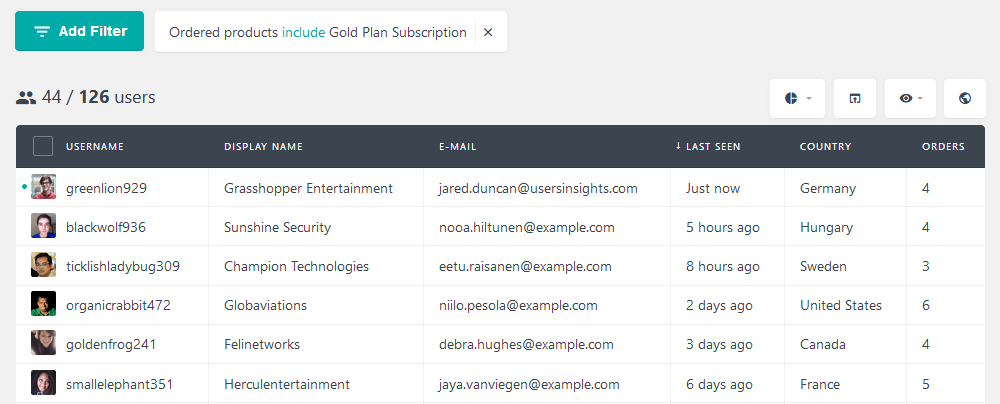Image resolution: width=1000 pixels, height=404 pixels.
Task: Open the globe map view
Action: click(x=964, y=98)
